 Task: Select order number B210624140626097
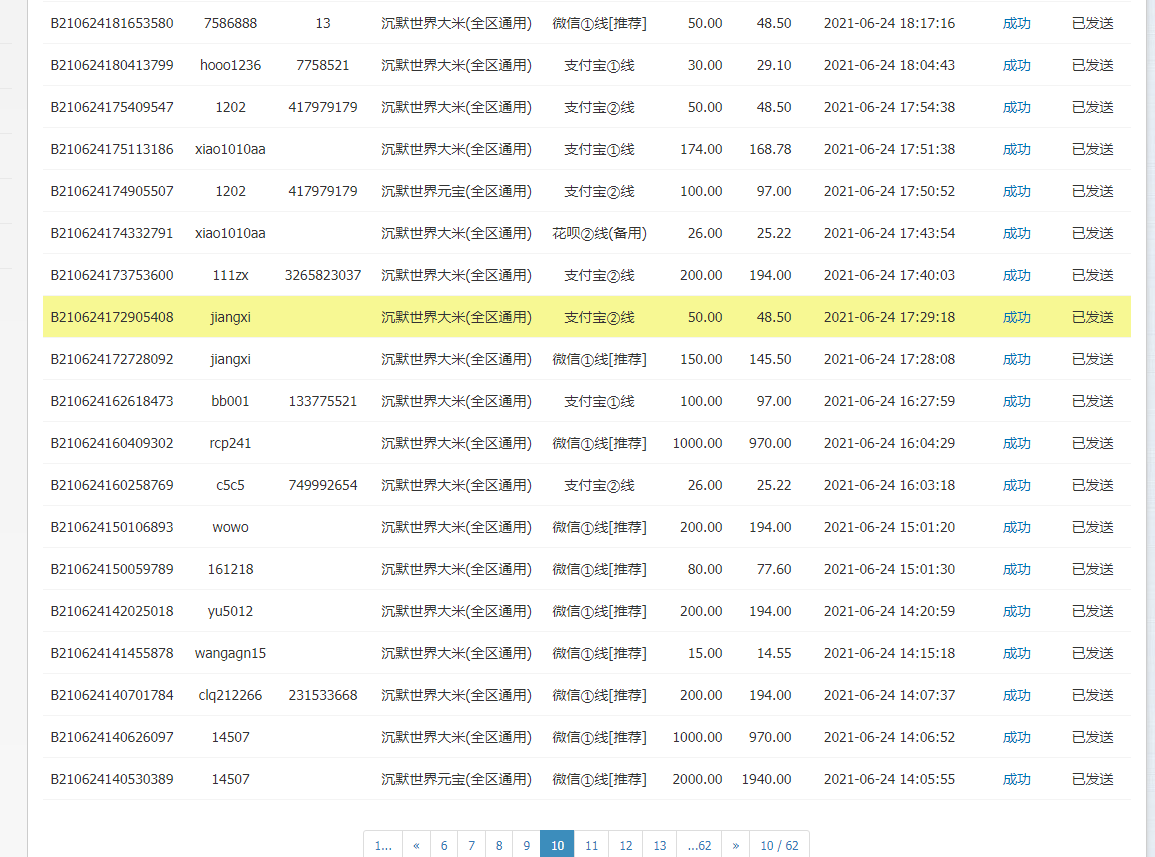pyautogui.click(x=112, y=738)
